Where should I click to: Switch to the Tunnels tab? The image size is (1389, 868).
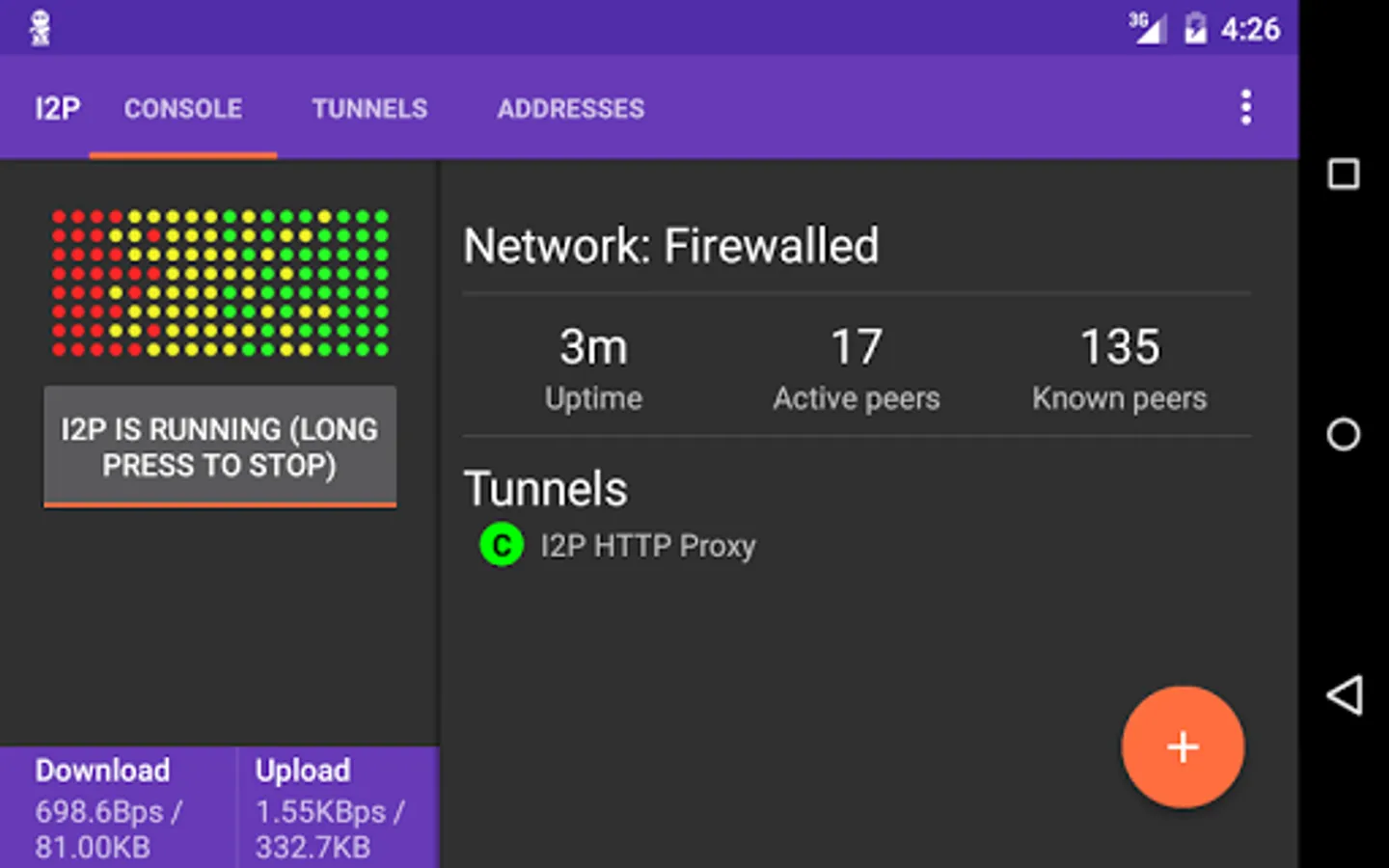369,108
